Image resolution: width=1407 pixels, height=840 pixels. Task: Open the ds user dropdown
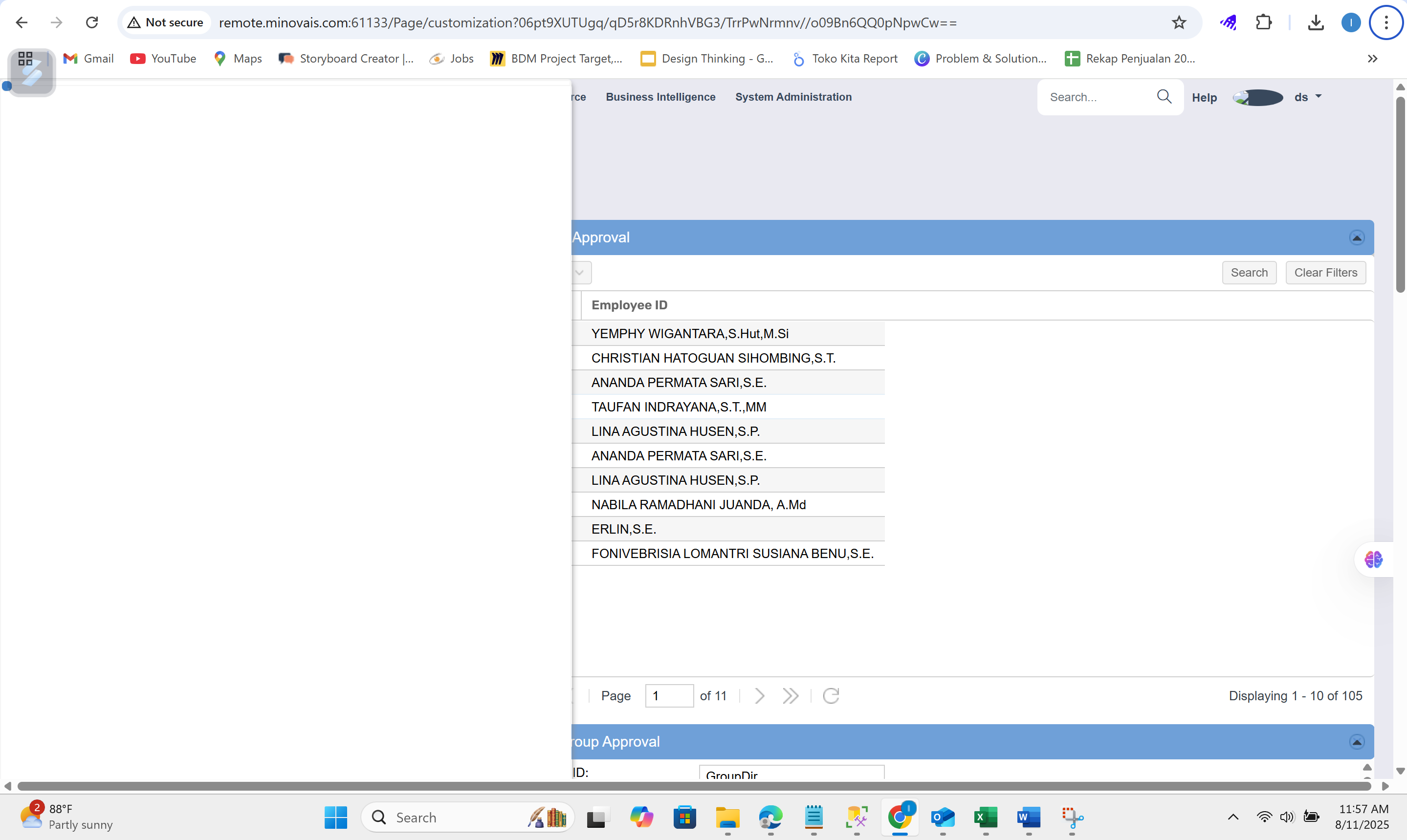point(1308,97)
